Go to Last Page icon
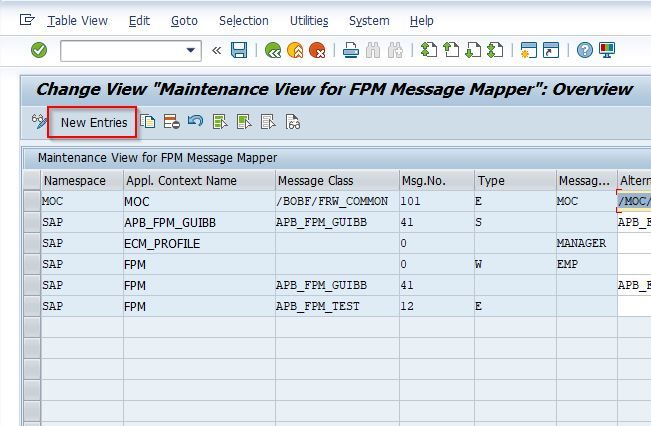Screen dimensions: 651x426 click(495, 51)
